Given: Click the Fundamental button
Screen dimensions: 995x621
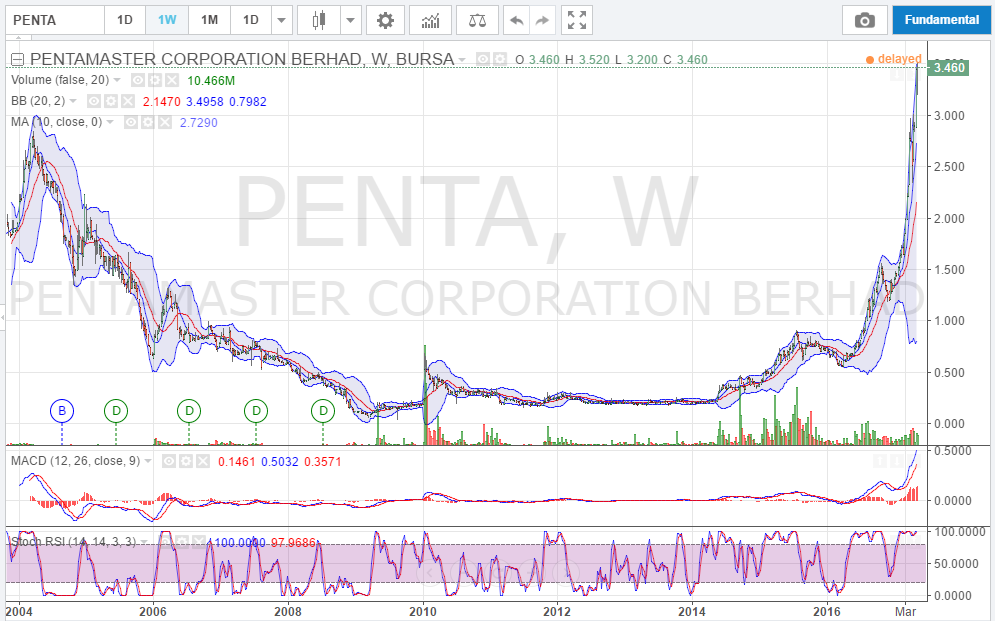Looking at the screenshot, I should (x=942, y=20).
